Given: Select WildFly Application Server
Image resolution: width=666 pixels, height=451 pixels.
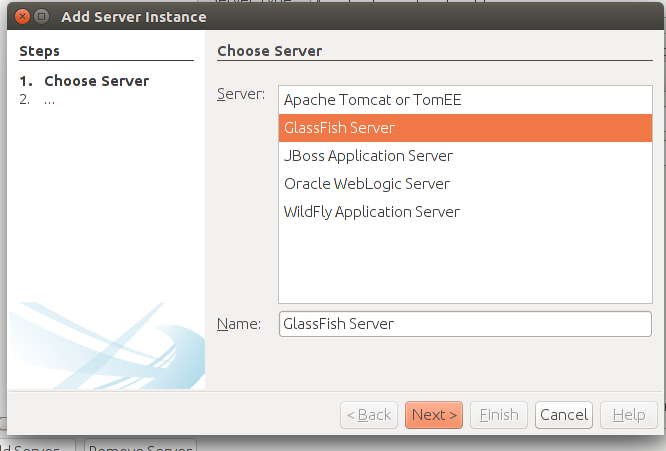Looking at the screenshot, I should [x=465, y=212].
